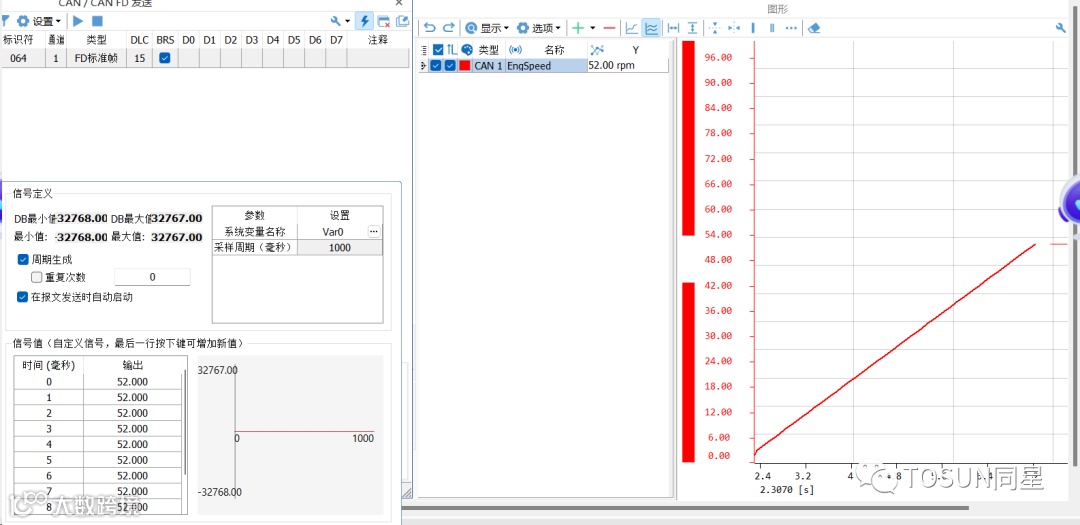Image resolution: width=1080 pixels, height=525 pixels.
Task: Click the horizontal zoom arrows icon
Action: [734, 28]
